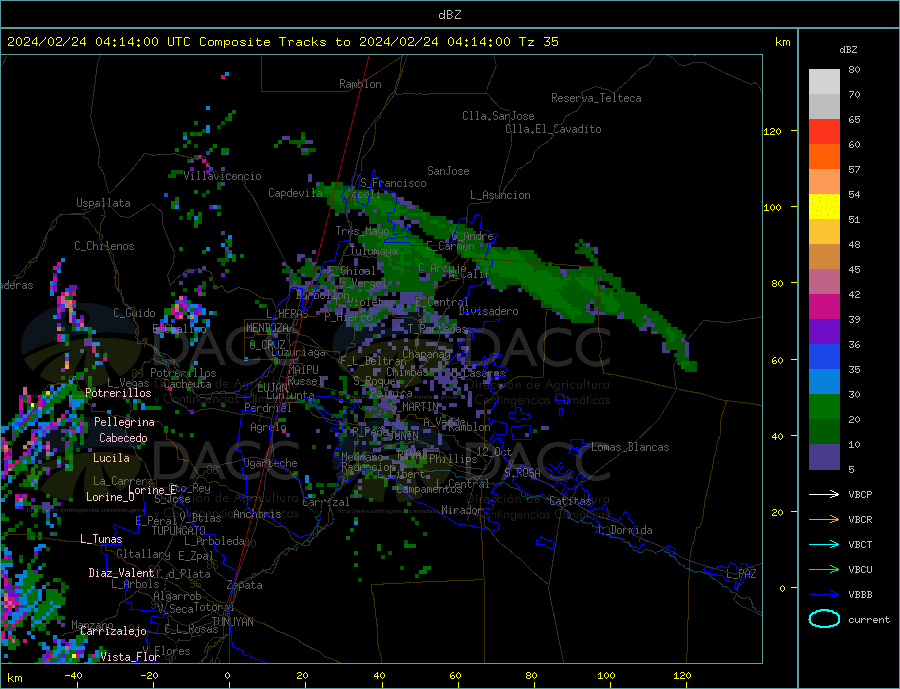The width and height of the screenshot is (900, 689).
Task: Click the '-40' tick on bottom axis
Action: pos(73,676)
